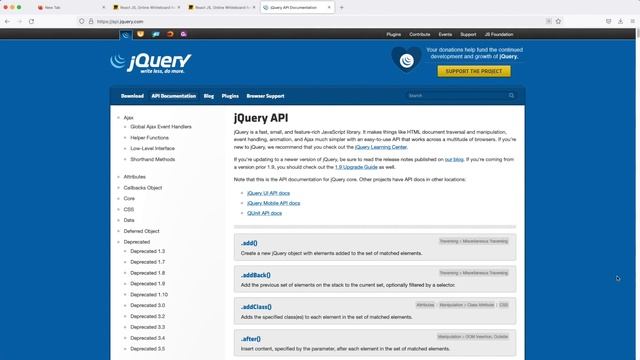Open the jQuery UI API docs link
Viewport: 640px width, 360px height.
(268, 193)
